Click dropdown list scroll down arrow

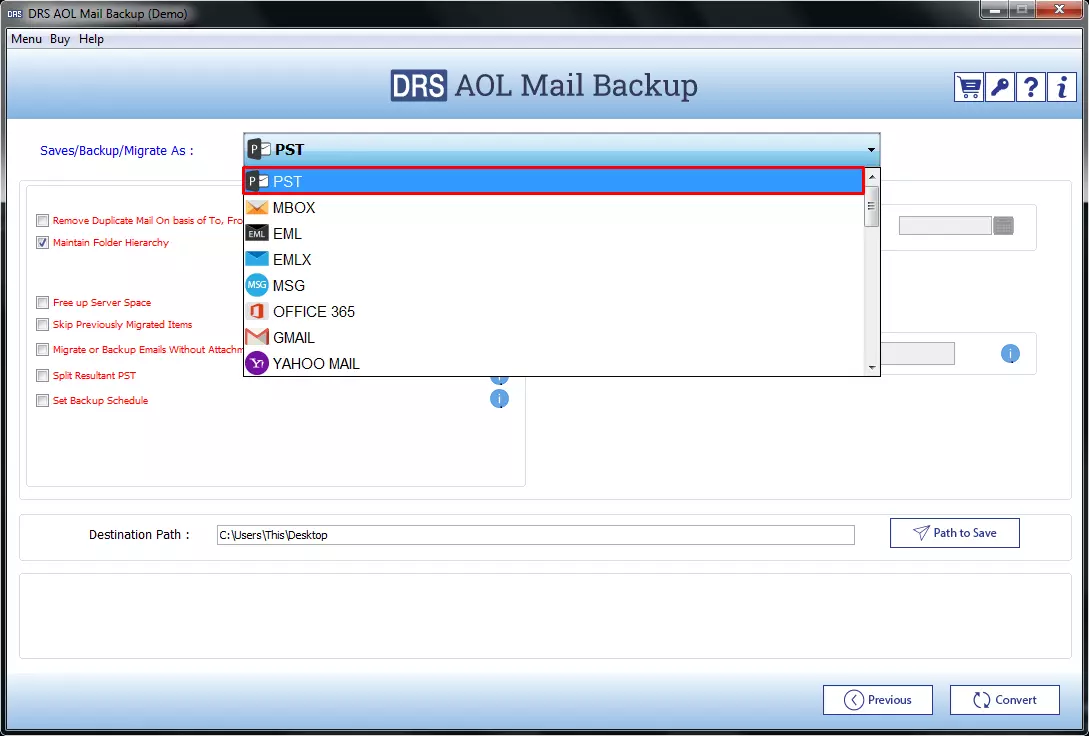pyautogui.click(x=872, y=368)
